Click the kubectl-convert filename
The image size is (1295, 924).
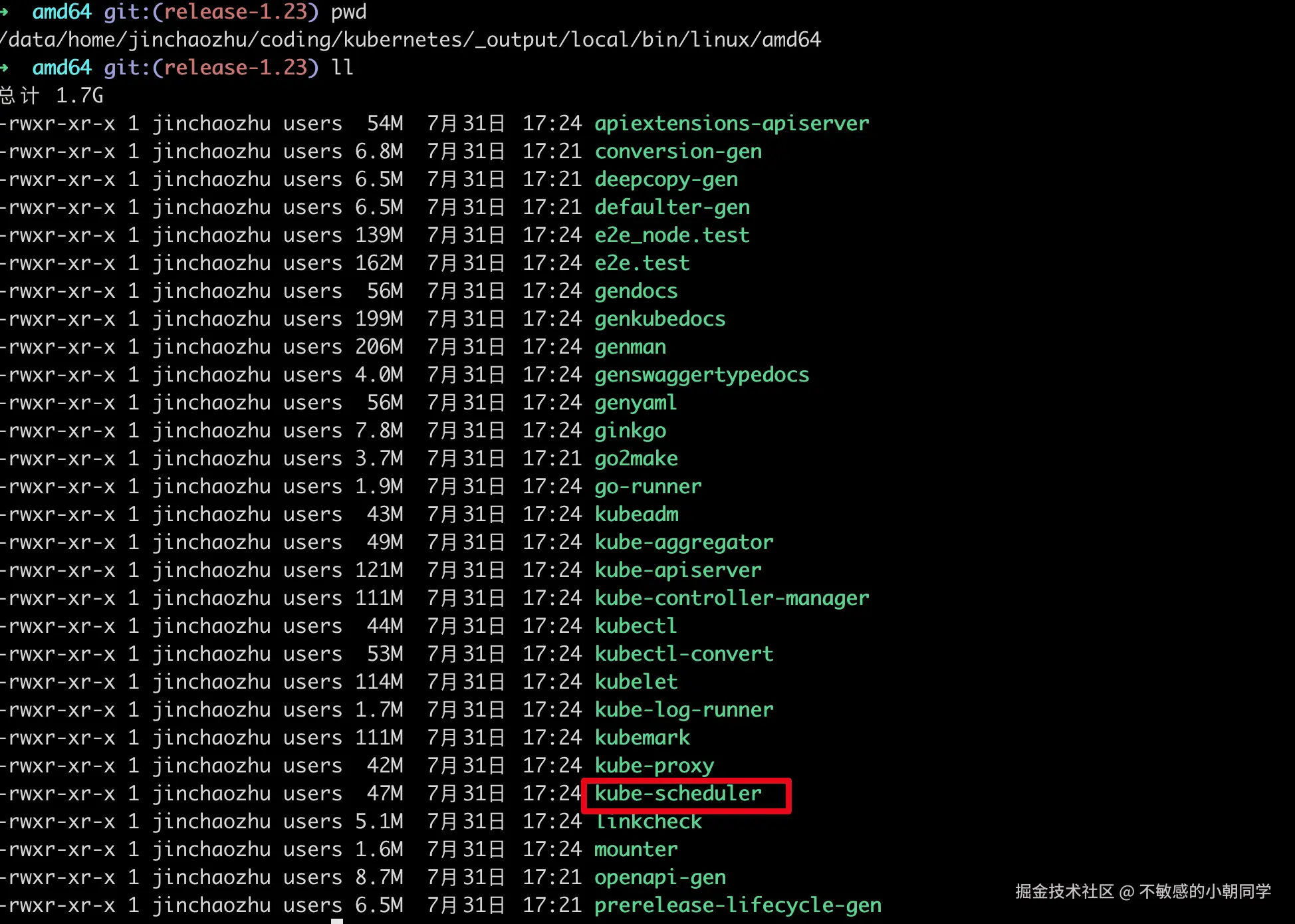(x=683, y=654)
